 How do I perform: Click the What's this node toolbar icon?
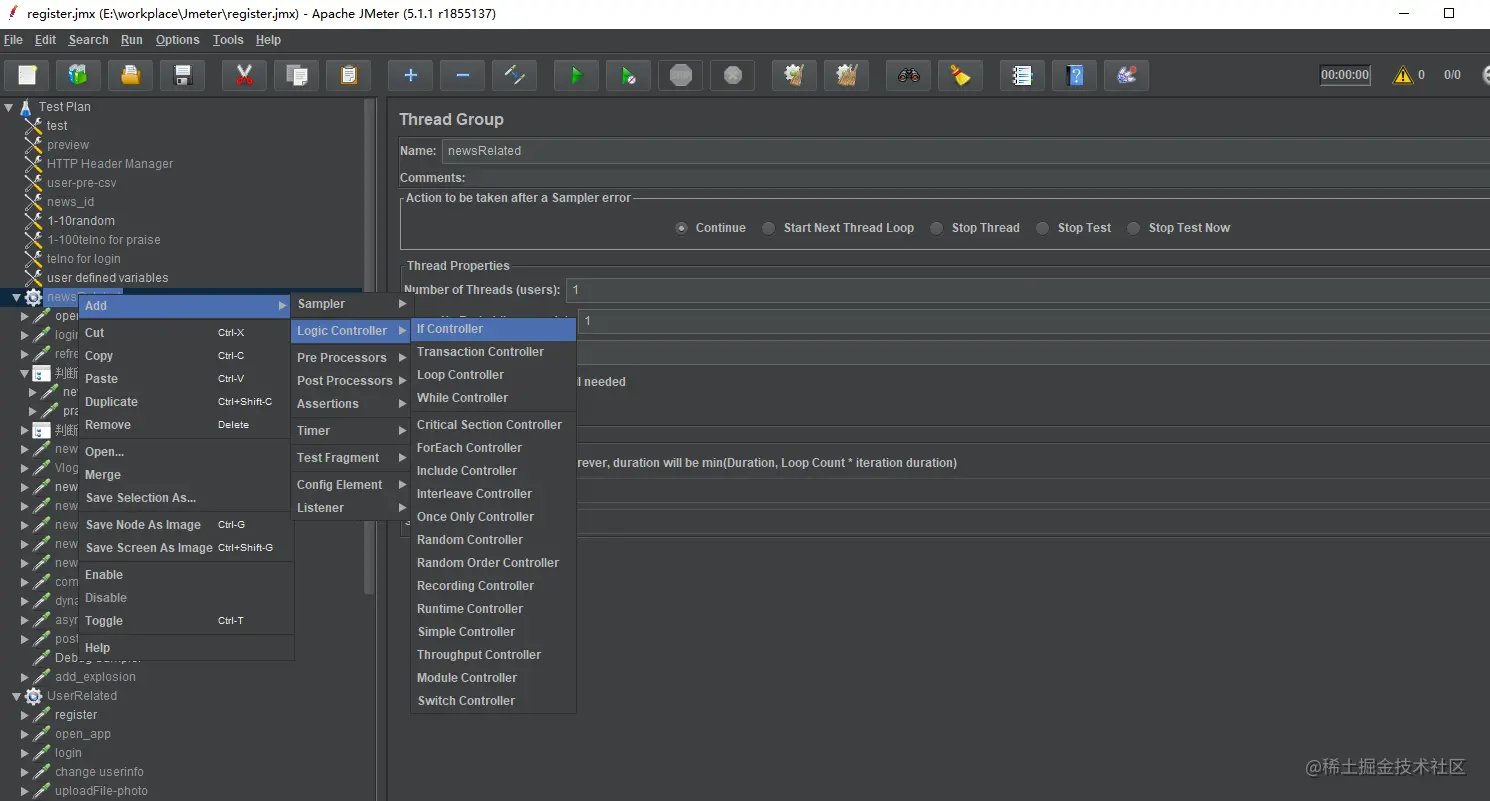point(1126,75)
